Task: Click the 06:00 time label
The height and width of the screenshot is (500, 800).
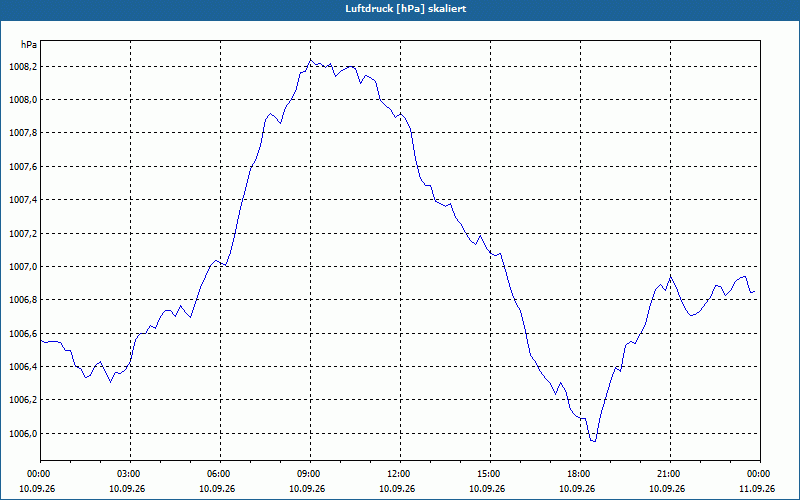Action: 220,474
